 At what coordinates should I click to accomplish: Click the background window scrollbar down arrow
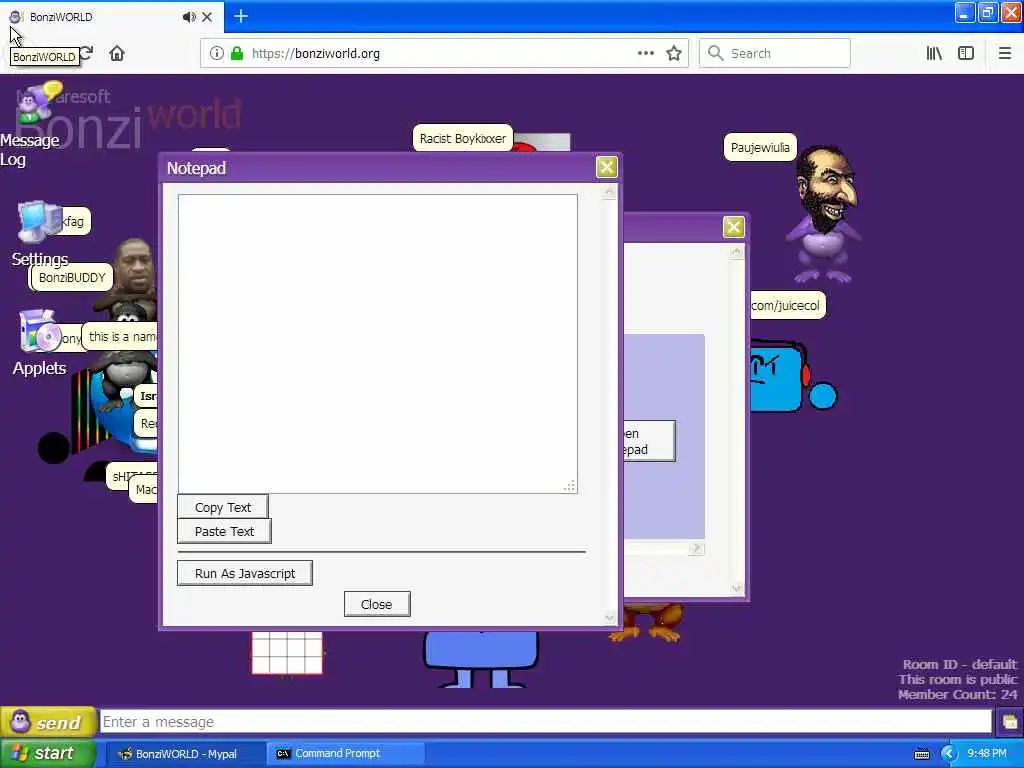pyautogui.click(x=737, y=588)
